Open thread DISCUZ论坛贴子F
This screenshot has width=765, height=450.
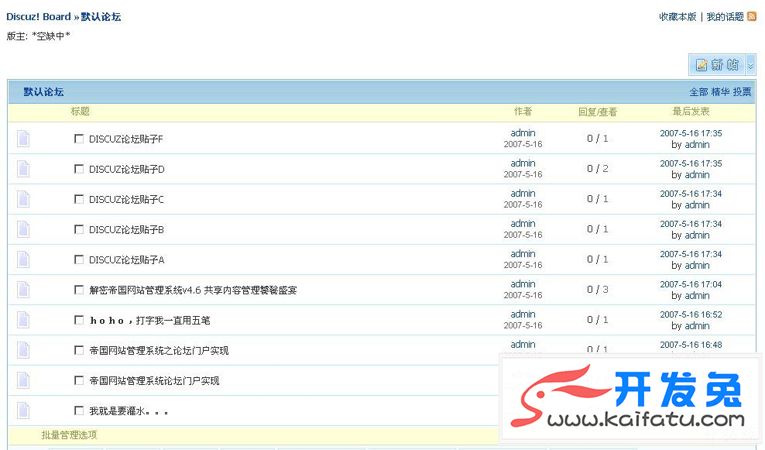point(126,139)
